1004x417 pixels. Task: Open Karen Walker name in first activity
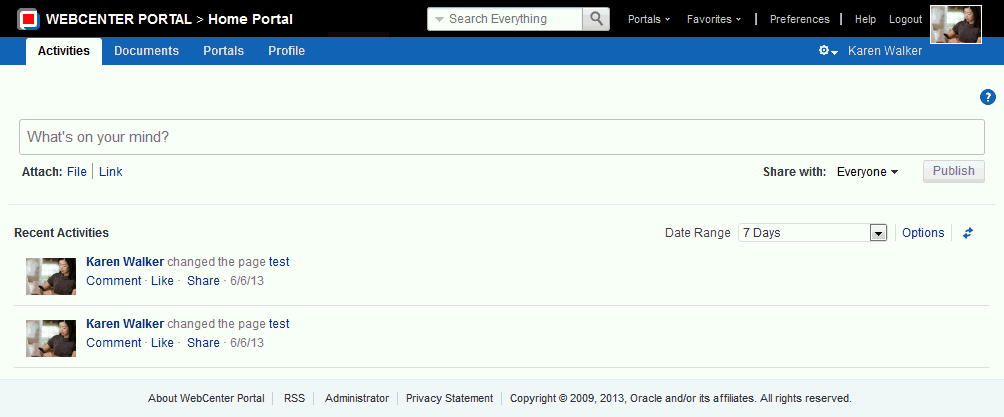[x=125, y=261]
